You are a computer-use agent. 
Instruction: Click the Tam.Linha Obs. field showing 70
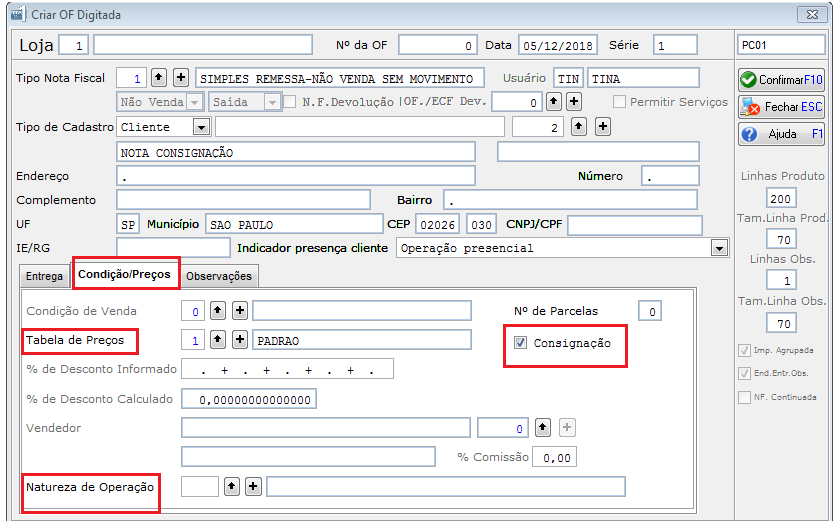point(781,323)
